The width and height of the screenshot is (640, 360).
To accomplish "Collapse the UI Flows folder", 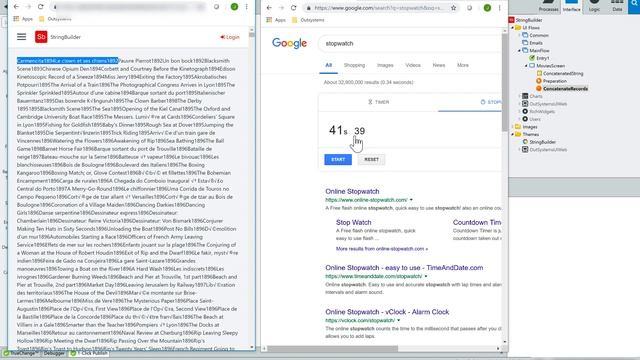I will [x=513, y=28].
